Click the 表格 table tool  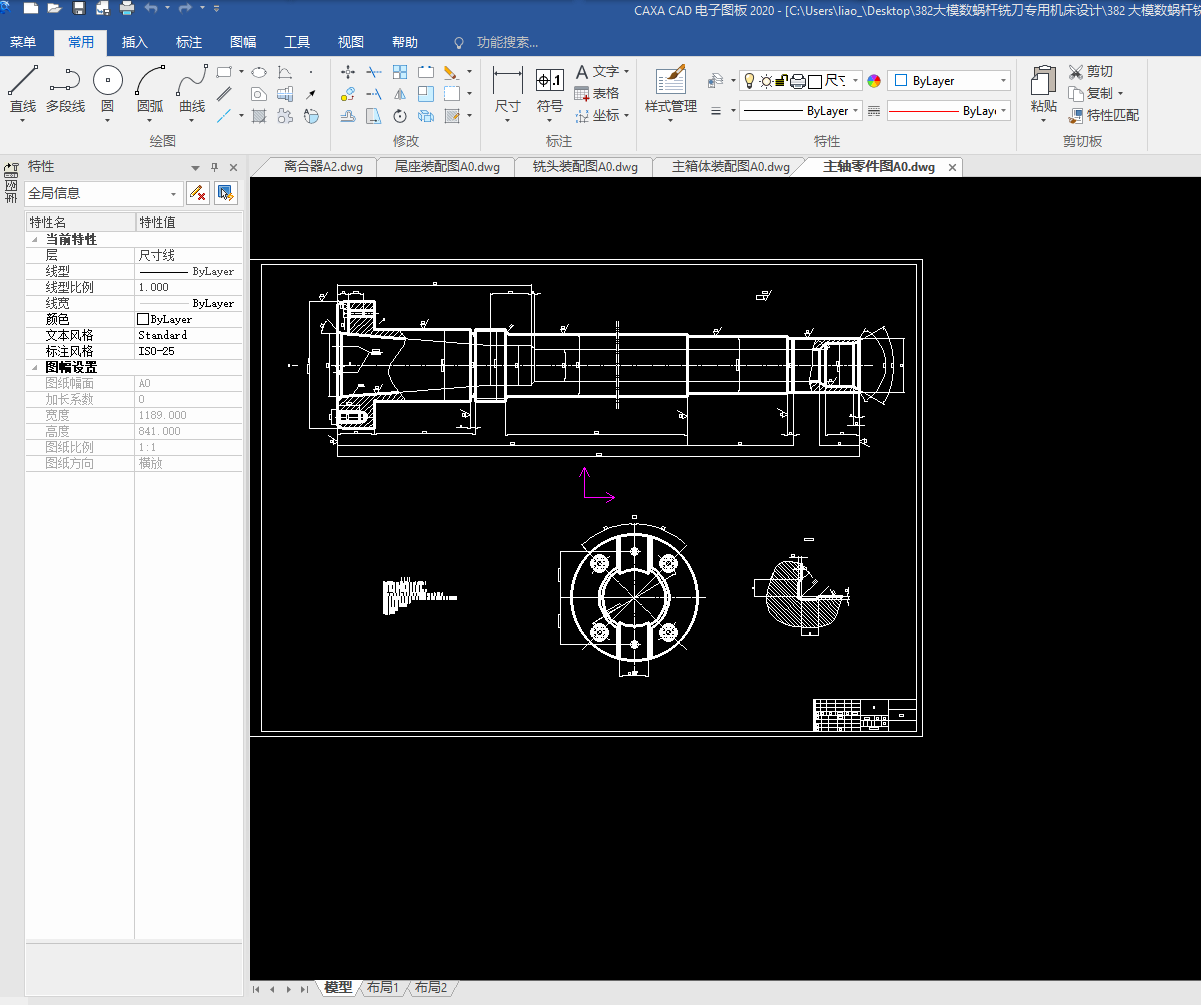pyautogui.click(x=597, y=94)
